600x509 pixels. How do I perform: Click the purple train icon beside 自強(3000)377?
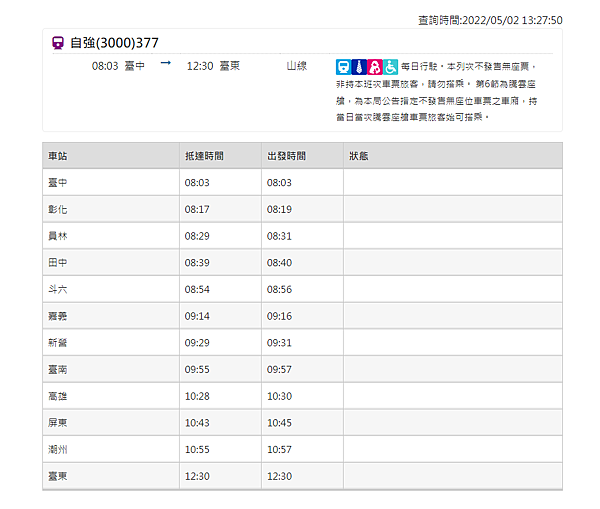(58, 43)
